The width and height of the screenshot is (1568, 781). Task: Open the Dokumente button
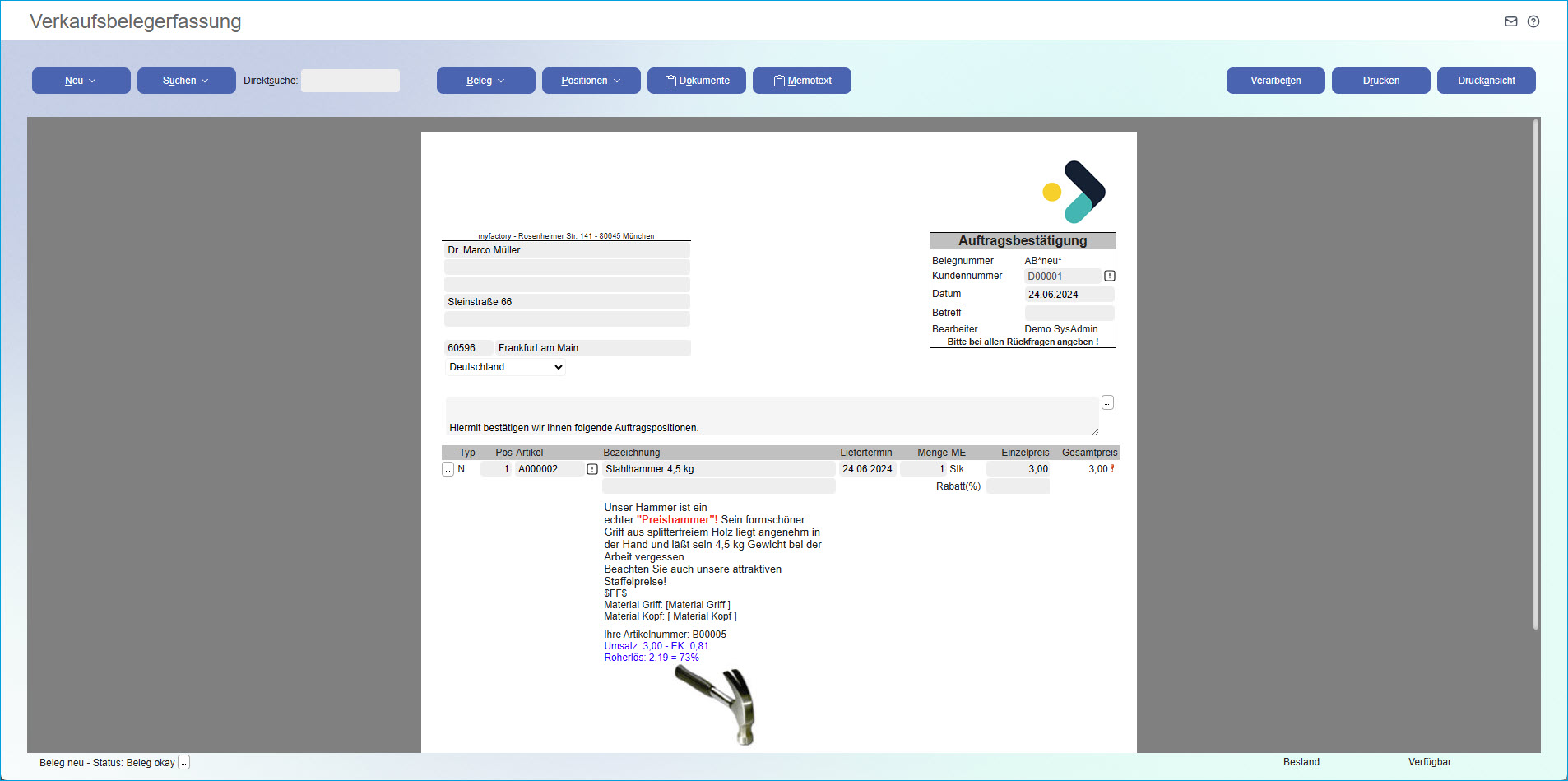697,81
